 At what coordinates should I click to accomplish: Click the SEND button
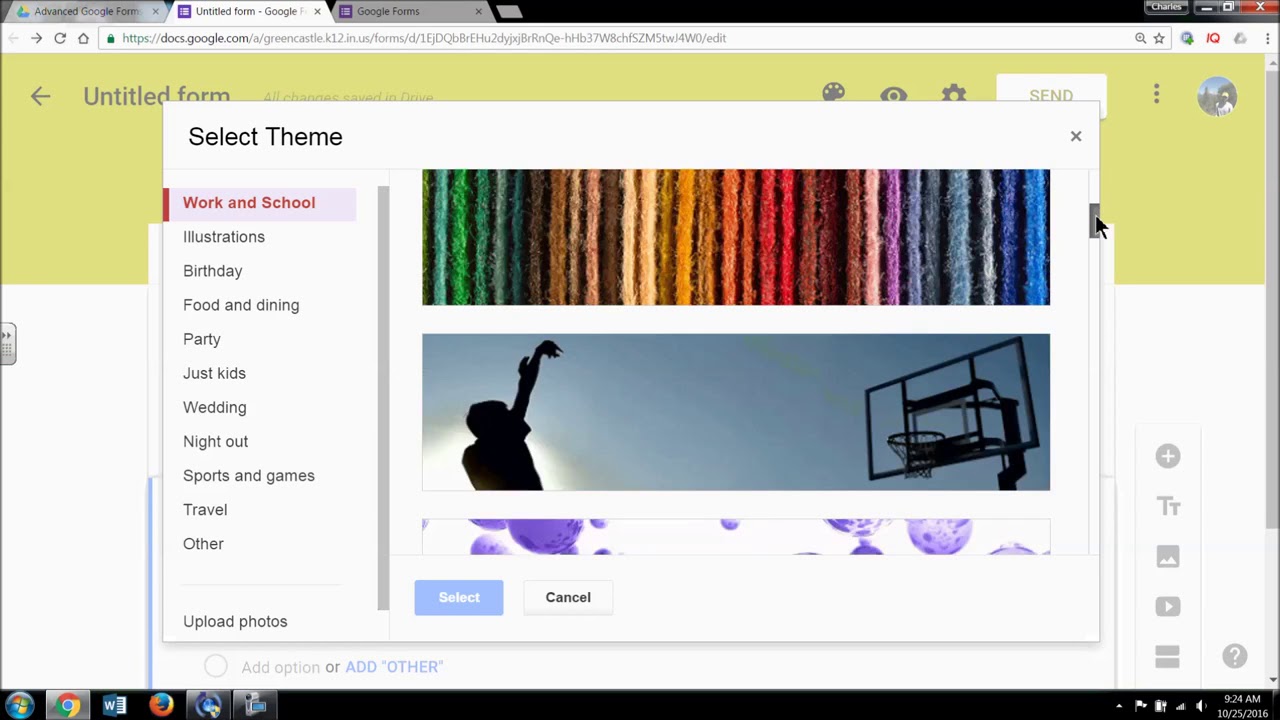[1051, 96]
